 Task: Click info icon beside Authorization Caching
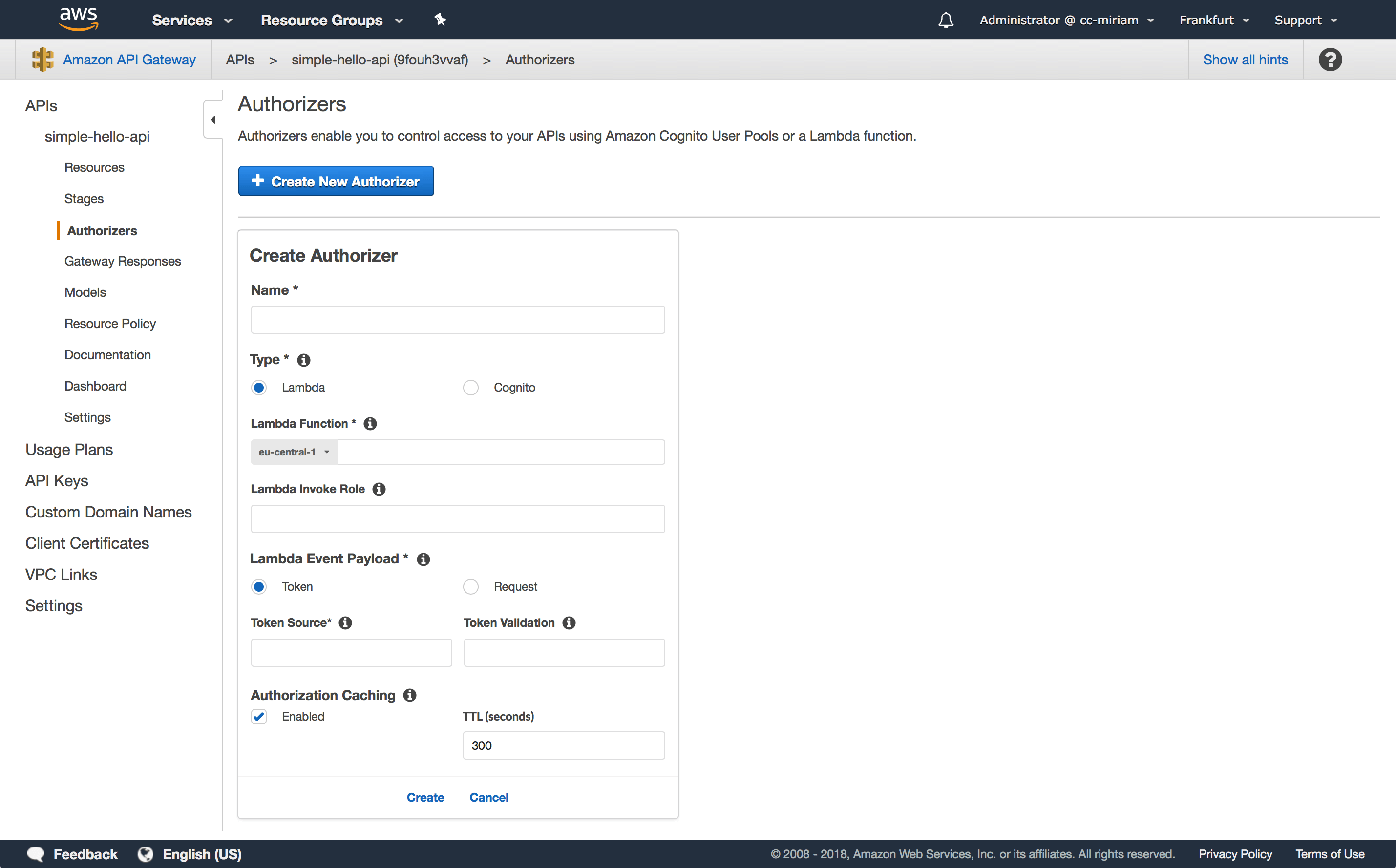(x=409, y=695)
